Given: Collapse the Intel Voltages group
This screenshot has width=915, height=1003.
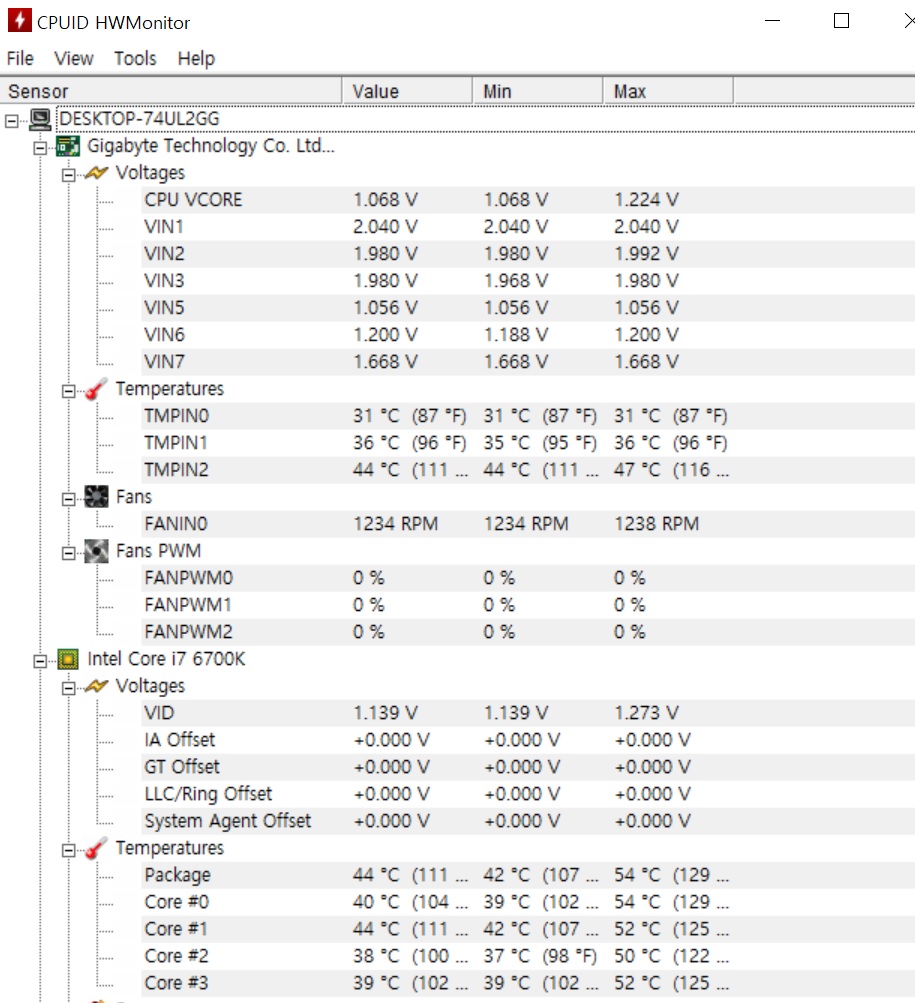Looking at the screenshot, I should click(68, 688).
